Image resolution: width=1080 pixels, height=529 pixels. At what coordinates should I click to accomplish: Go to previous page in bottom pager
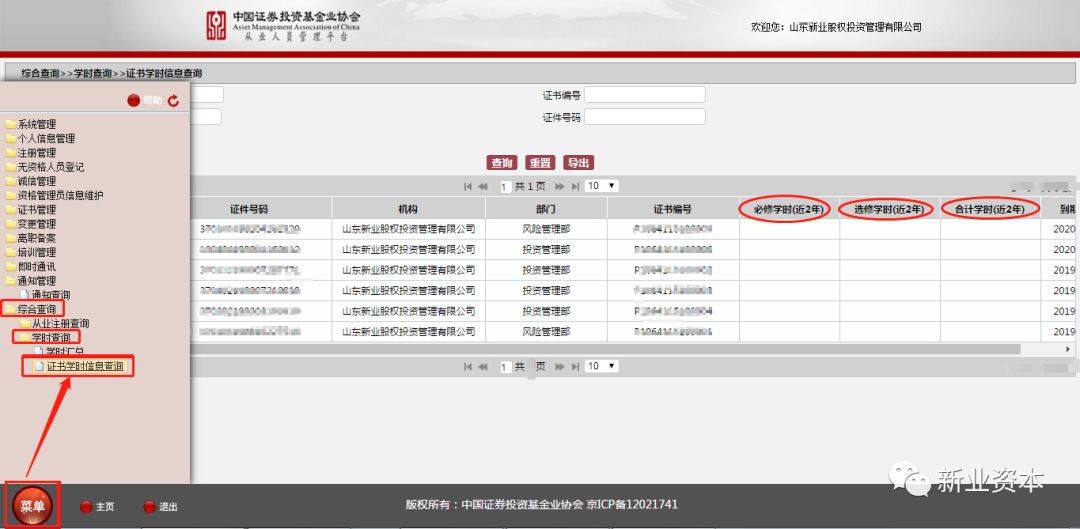point(483,367)
